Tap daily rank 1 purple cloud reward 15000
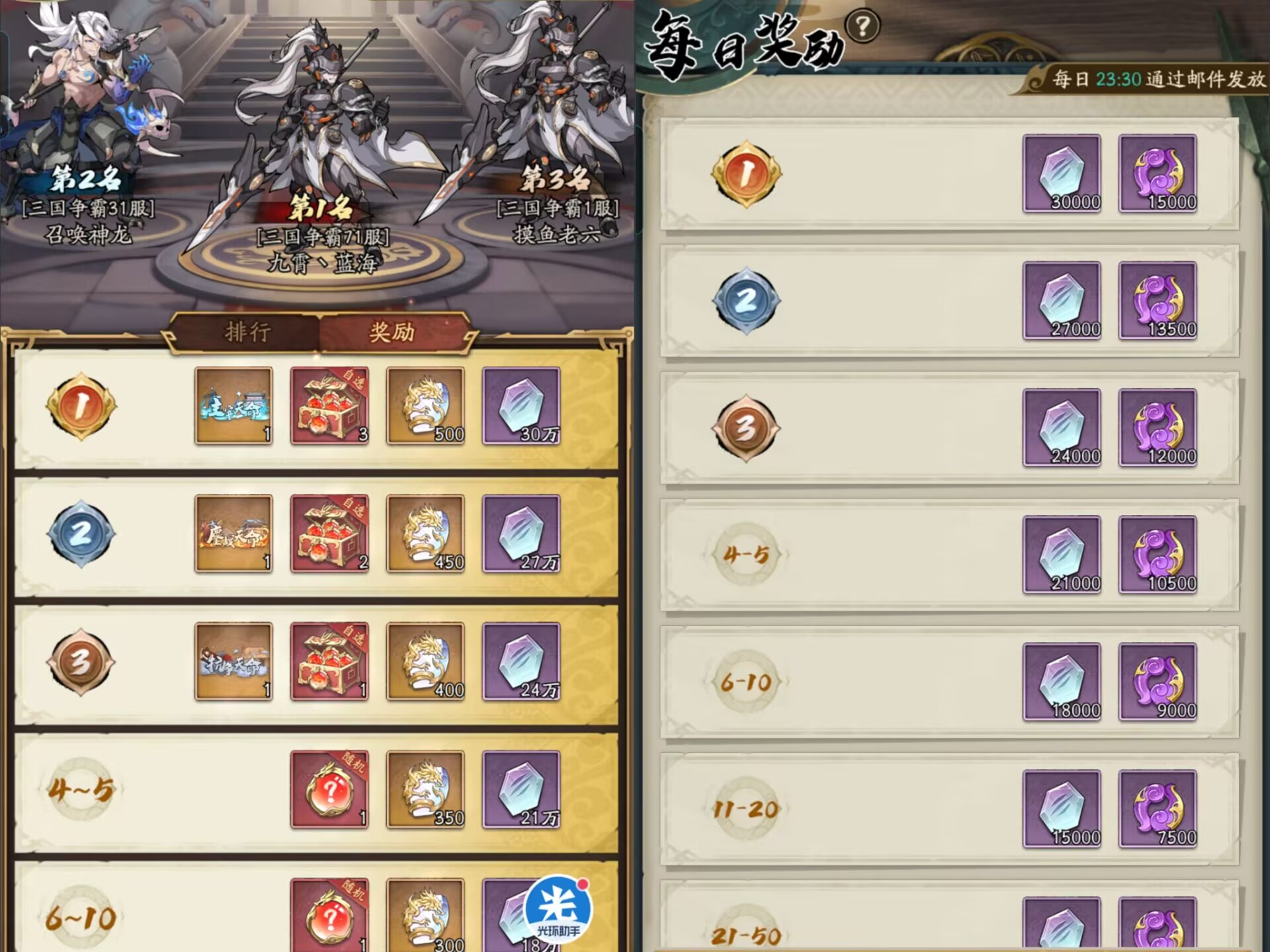The width and height of the screenshot is (1270, 952). (x=1158, y=173)
